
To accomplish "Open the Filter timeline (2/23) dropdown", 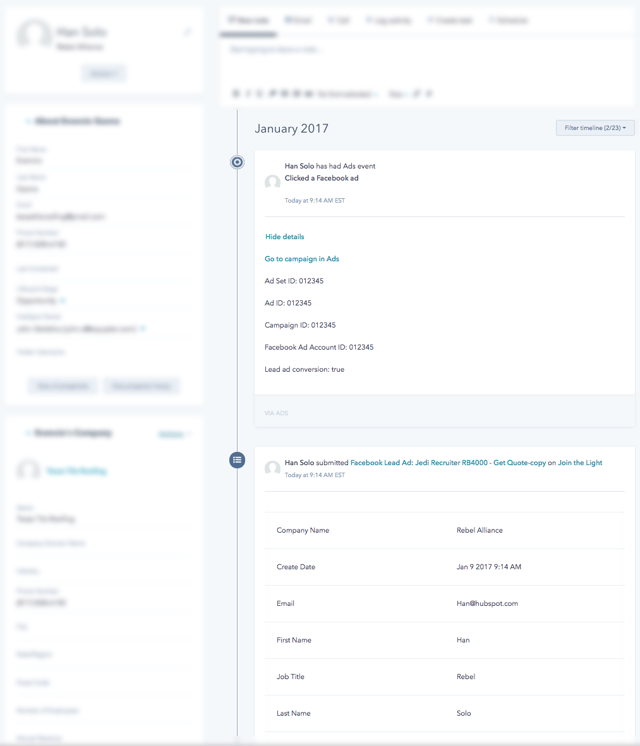I will point(595,128).
